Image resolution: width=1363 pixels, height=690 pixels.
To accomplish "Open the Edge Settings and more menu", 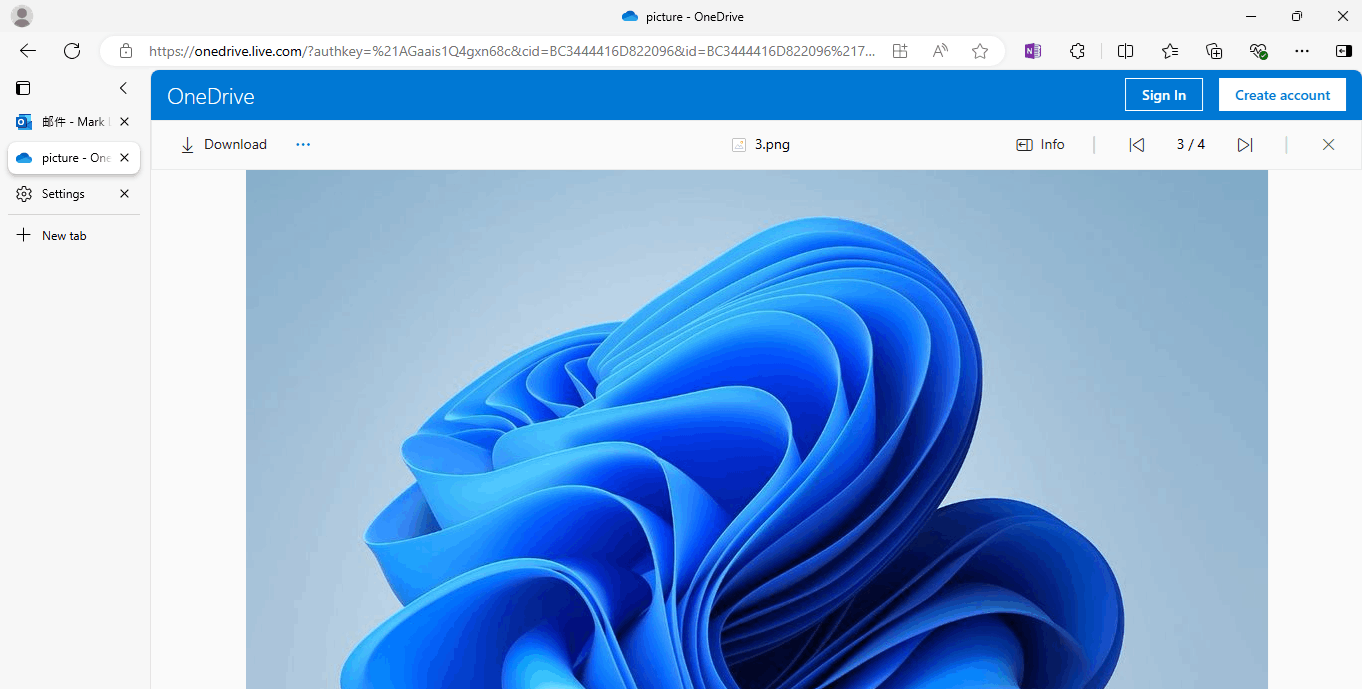I will [x=1301, y=51].
